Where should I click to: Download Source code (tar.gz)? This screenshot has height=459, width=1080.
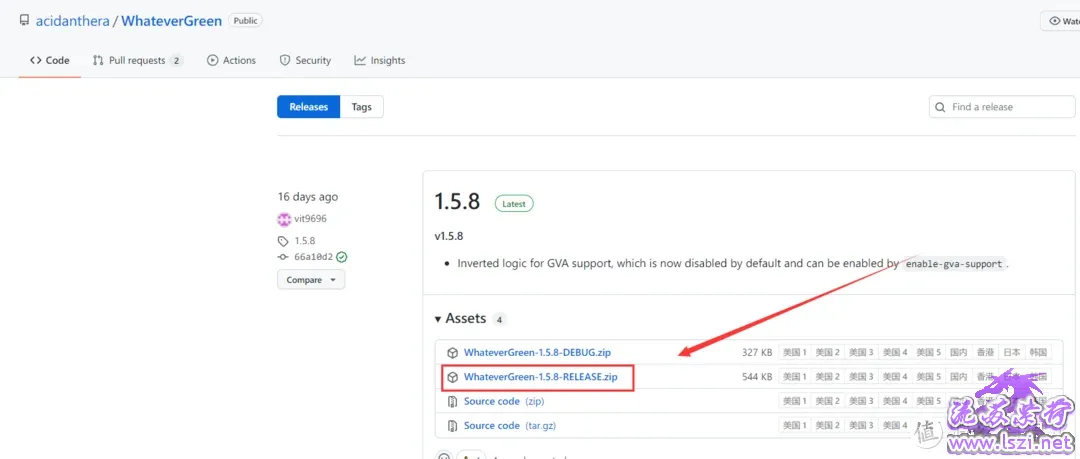(510, 425)
